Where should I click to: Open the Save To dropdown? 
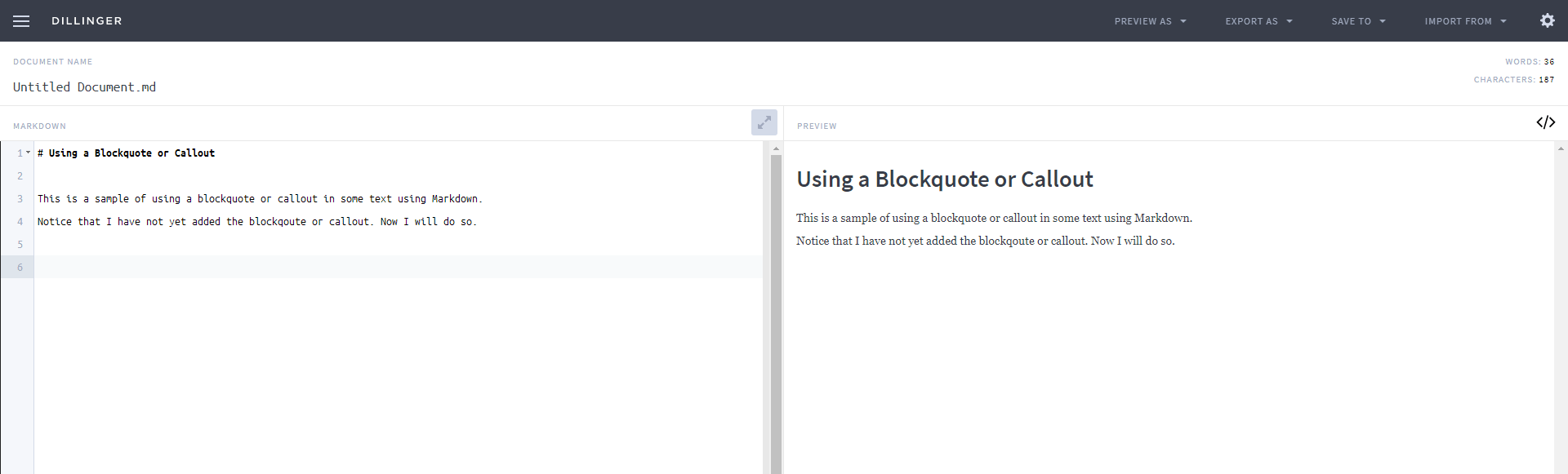click(x=1358, y=21)
